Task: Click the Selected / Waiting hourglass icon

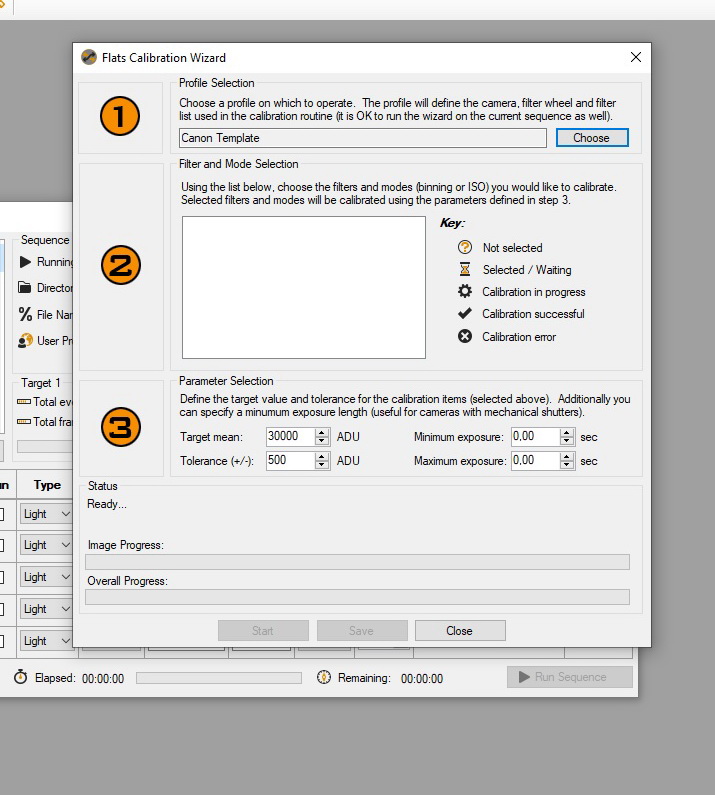Action: click(464, 269)
